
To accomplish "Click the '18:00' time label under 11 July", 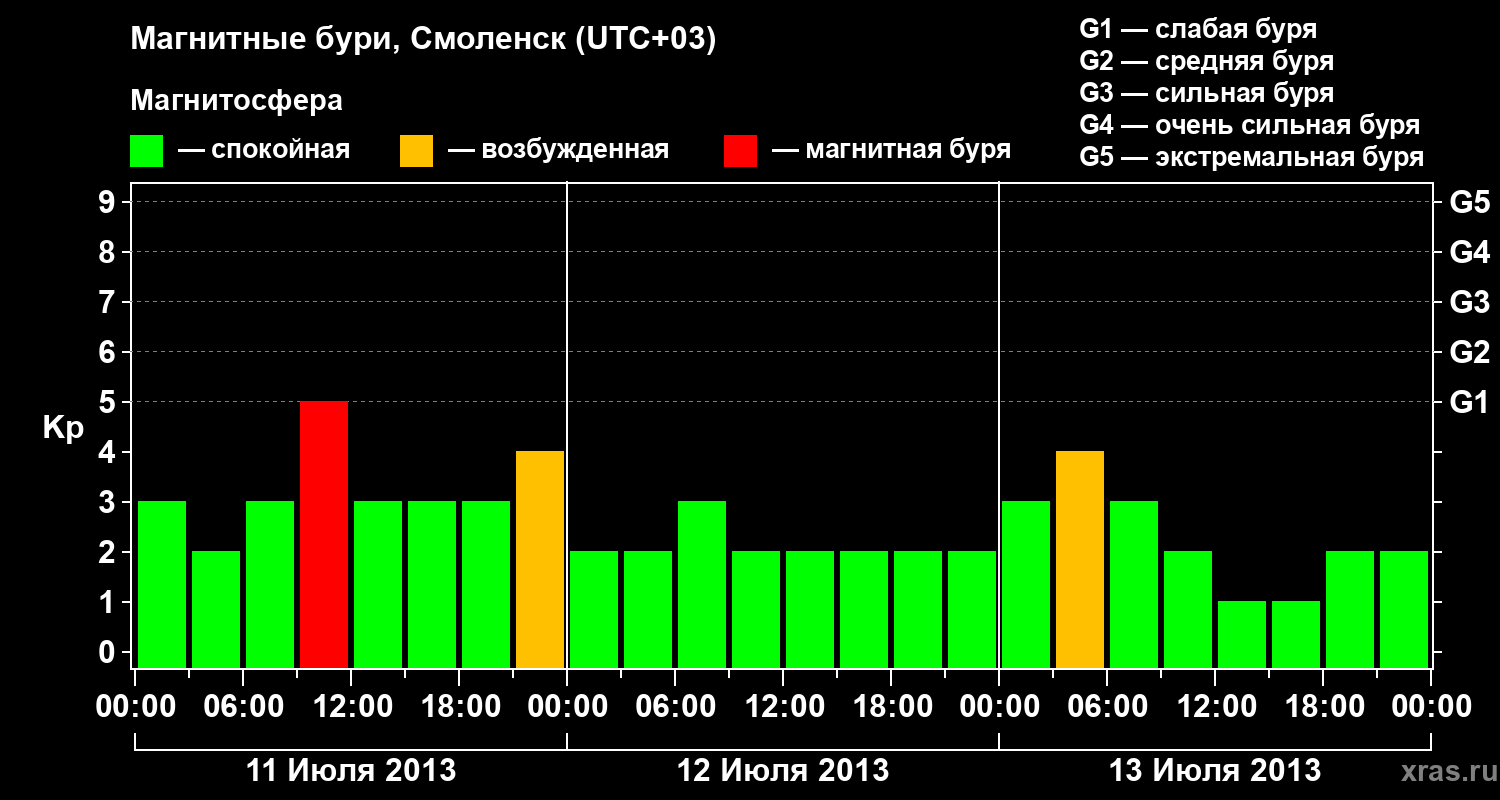I will [459, 707].
